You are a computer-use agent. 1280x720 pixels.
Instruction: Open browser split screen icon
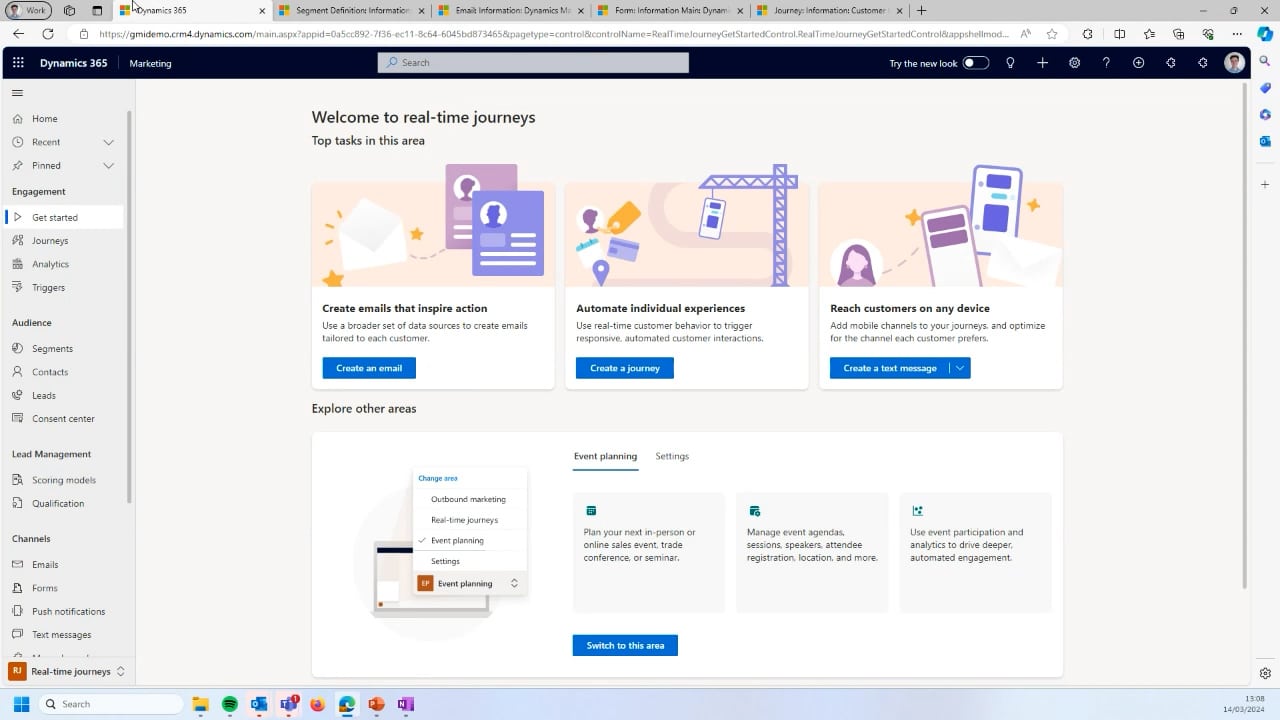pyautogui.click(x=1119, y=33)
